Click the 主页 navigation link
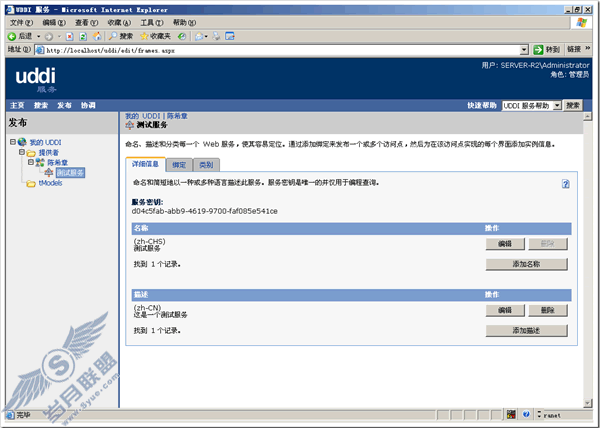 point(17,105)
